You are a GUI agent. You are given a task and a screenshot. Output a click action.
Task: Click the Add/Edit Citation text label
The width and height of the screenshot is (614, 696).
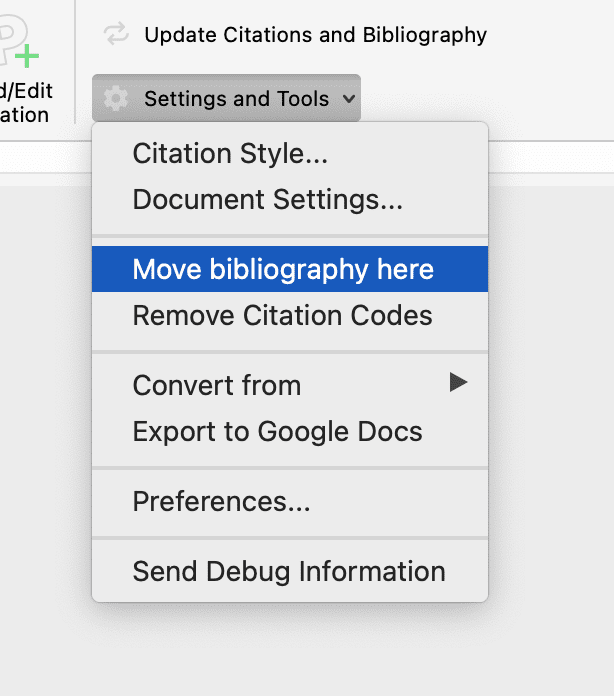click(26, 103)
